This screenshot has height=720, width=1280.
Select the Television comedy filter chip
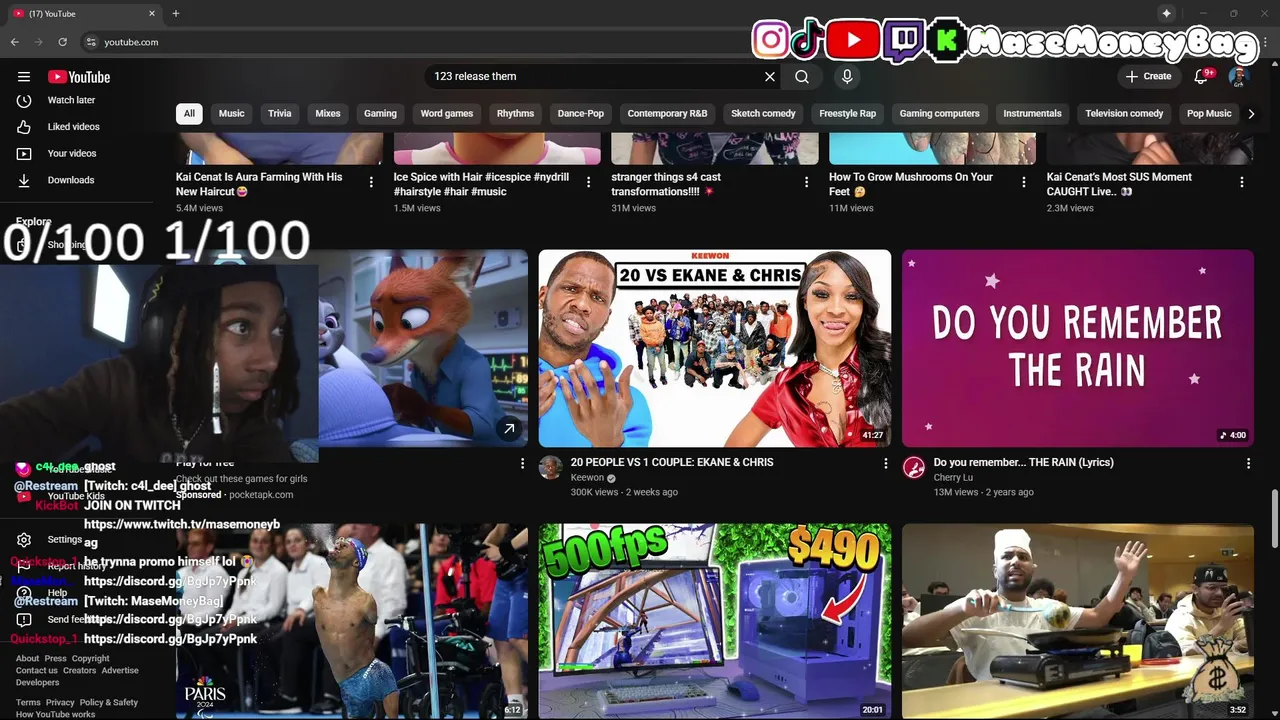(x=1124, y=114)
